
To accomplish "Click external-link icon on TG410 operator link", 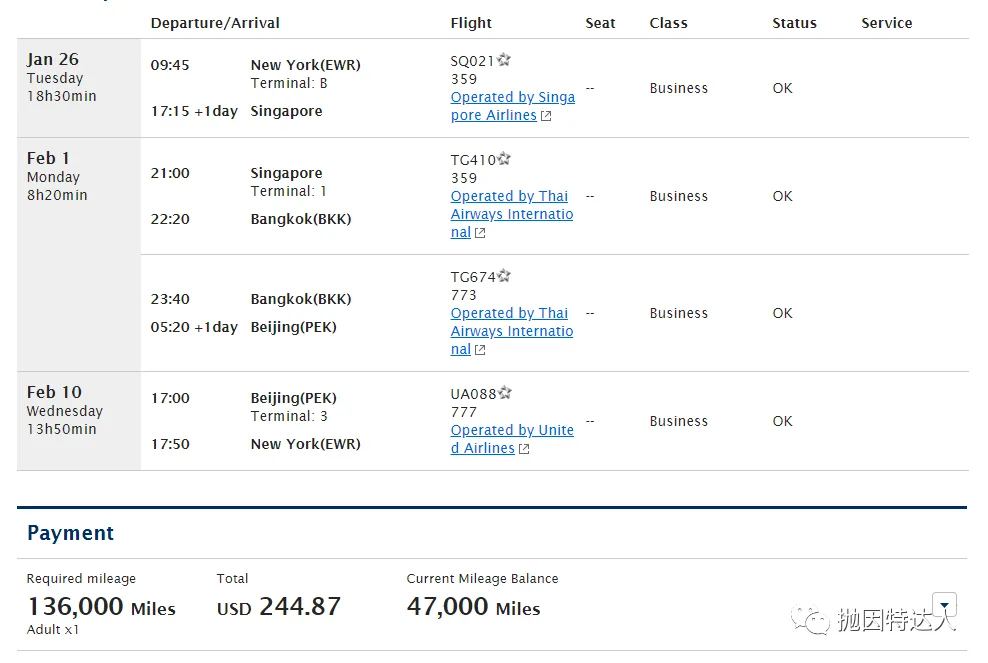I will 480,233.
